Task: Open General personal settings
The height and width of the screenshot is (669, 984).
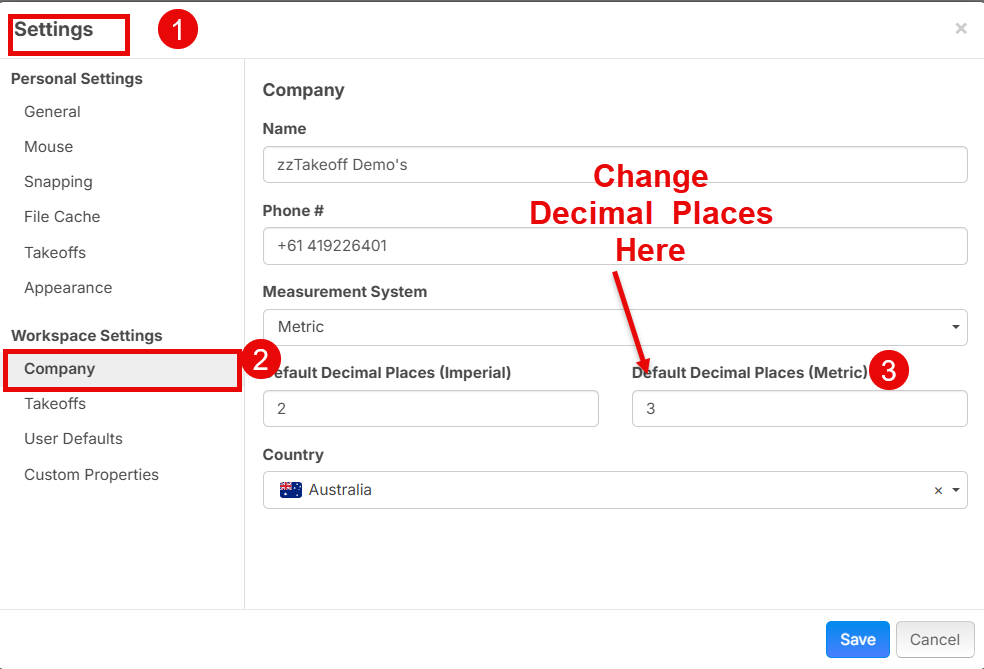Action: click(52, 112)
